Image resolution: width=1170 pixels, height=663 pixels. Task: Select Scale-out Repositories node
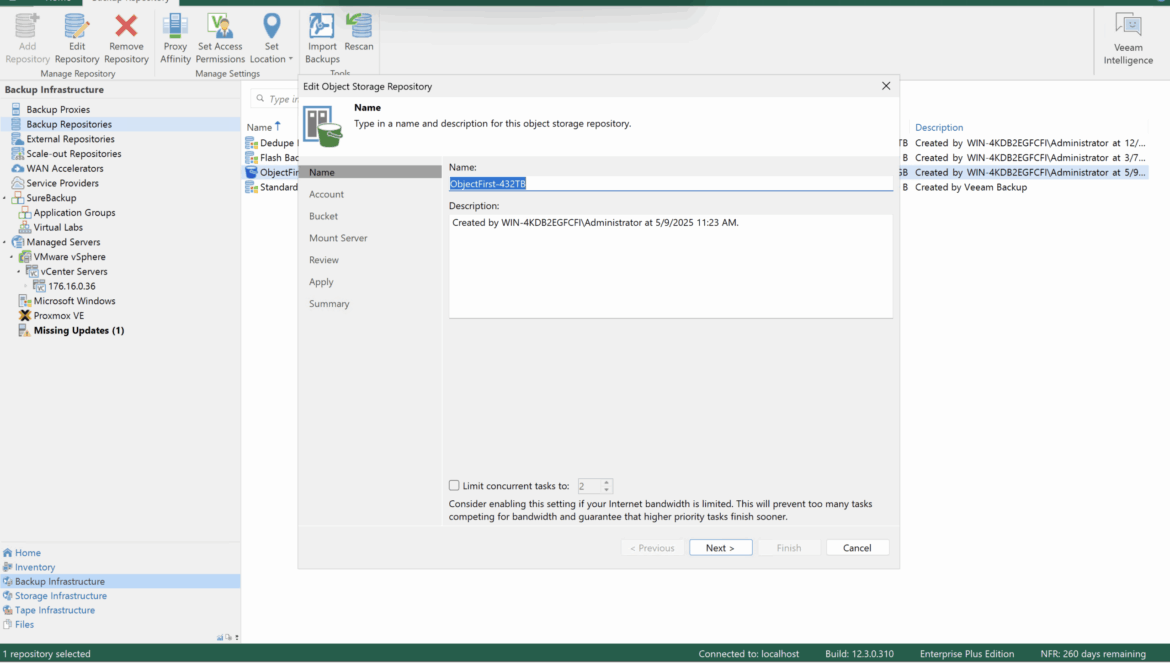pos(73,154)
